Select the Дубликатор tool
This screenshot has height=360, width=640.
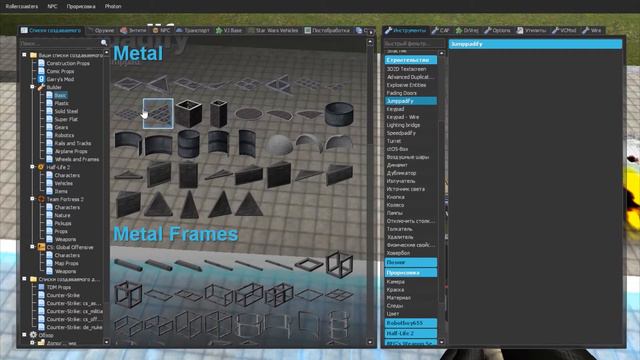(x=401, y=173)
